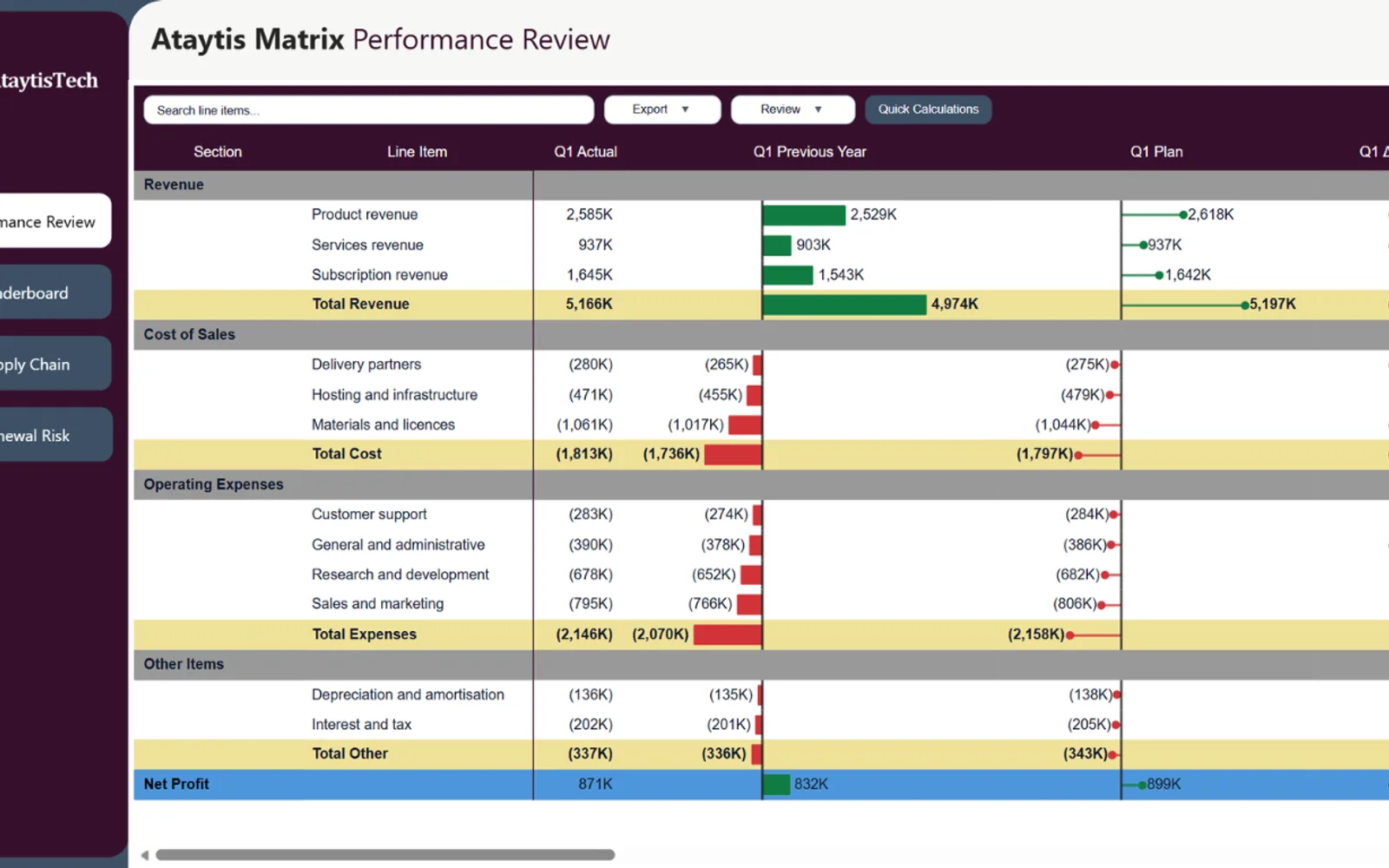Select the Net Profit row label
Viewport: 1389px width, 868px height.
176,784
